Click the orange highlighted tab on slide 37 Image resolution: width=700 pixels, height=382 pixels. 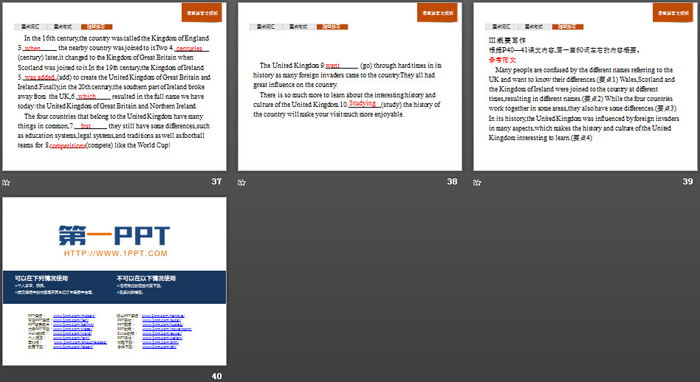point(97,27)
